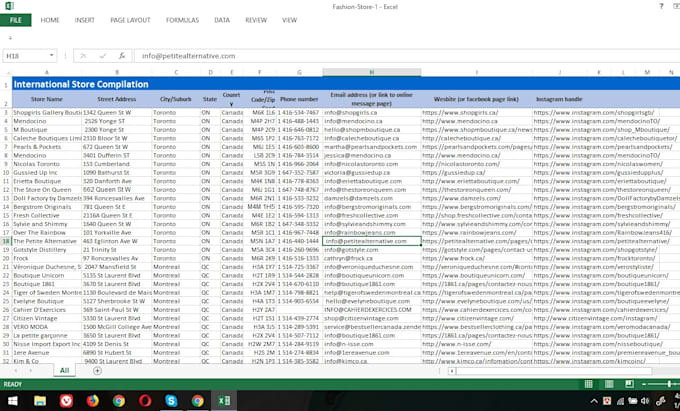Click the email info@petitealternative.com cell
Viewport: 680px width, 411px height.
372,241
